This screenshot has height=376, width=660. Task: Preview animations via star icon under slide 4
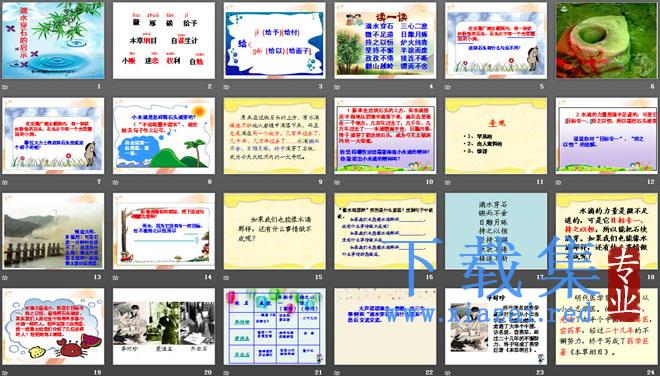pyautogui.click(x=337, y=87)
